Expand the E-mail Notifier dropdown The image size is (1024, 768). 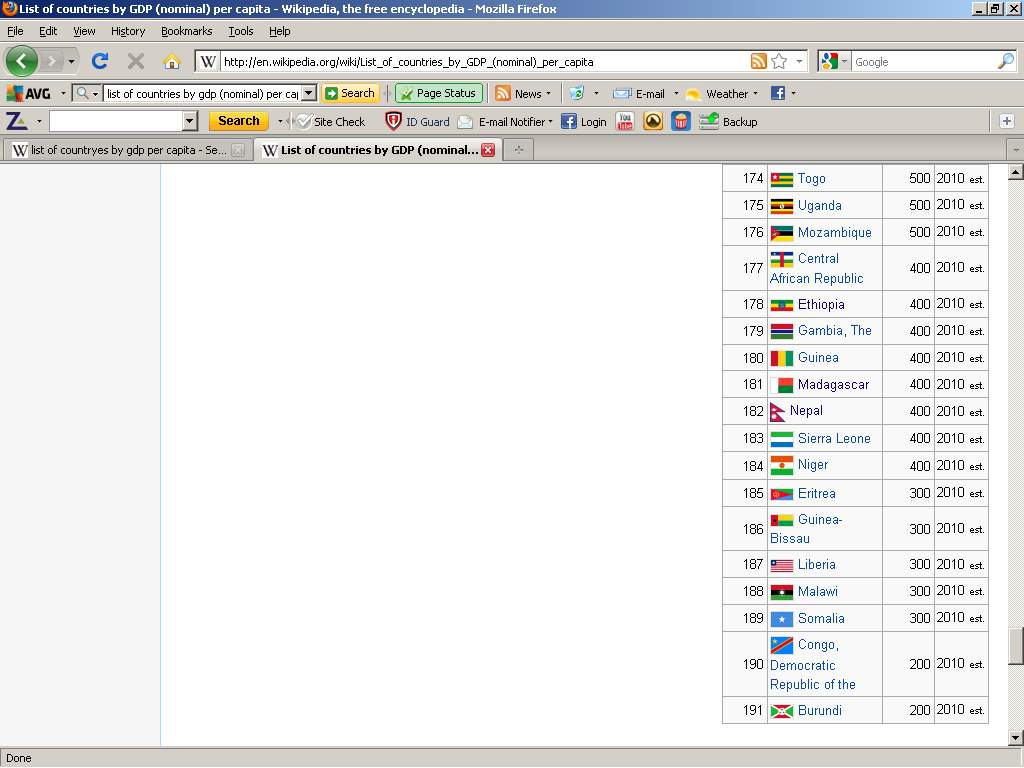coord(550,122)
